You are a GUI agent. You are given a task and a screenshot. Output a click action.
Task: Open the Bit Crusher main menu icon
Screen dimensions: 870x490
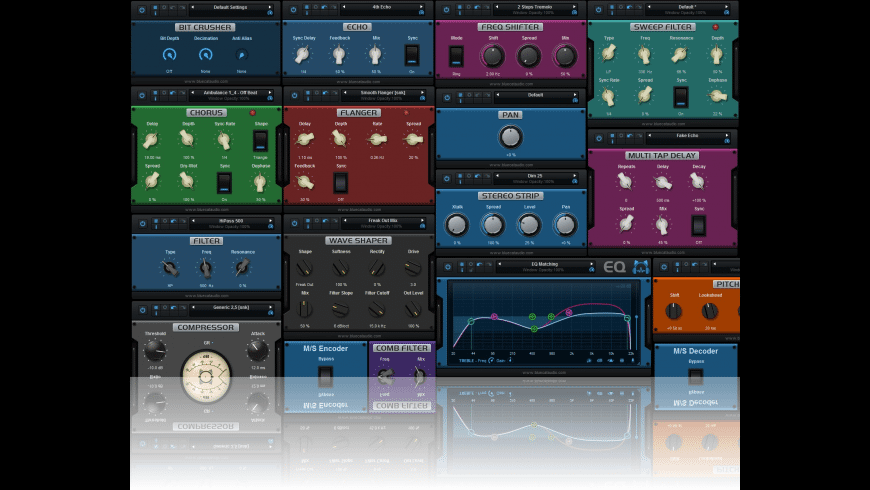(155, 9)
